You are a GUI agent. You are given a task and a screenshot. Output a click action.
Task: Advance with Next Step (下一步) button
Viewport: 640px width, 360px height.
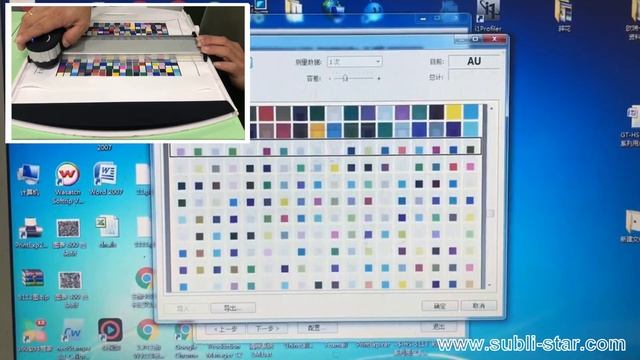267,328
